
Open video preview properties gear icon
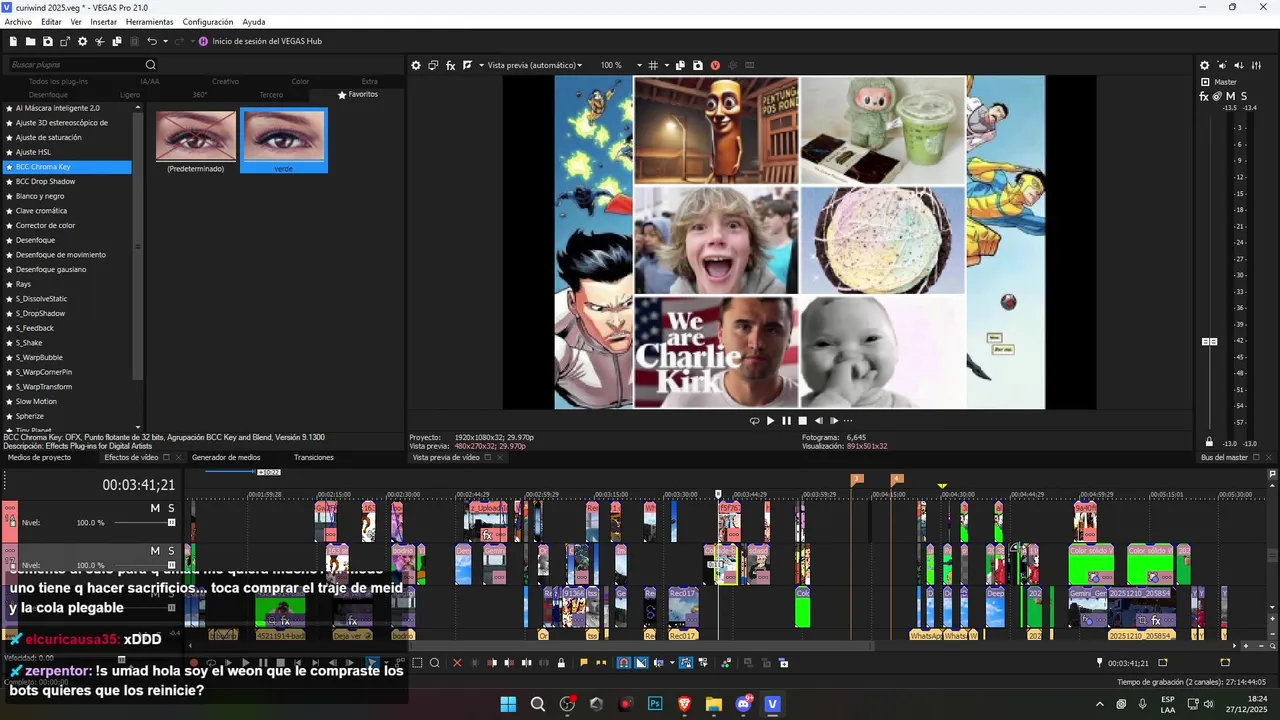point(416,65)
